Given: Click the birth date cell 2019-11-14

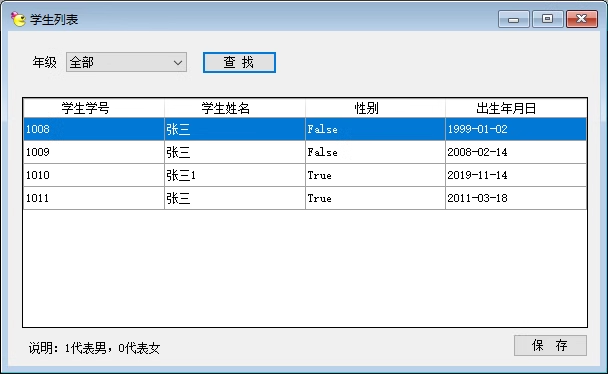Looking at the screenshot, I should coord(516,175).
